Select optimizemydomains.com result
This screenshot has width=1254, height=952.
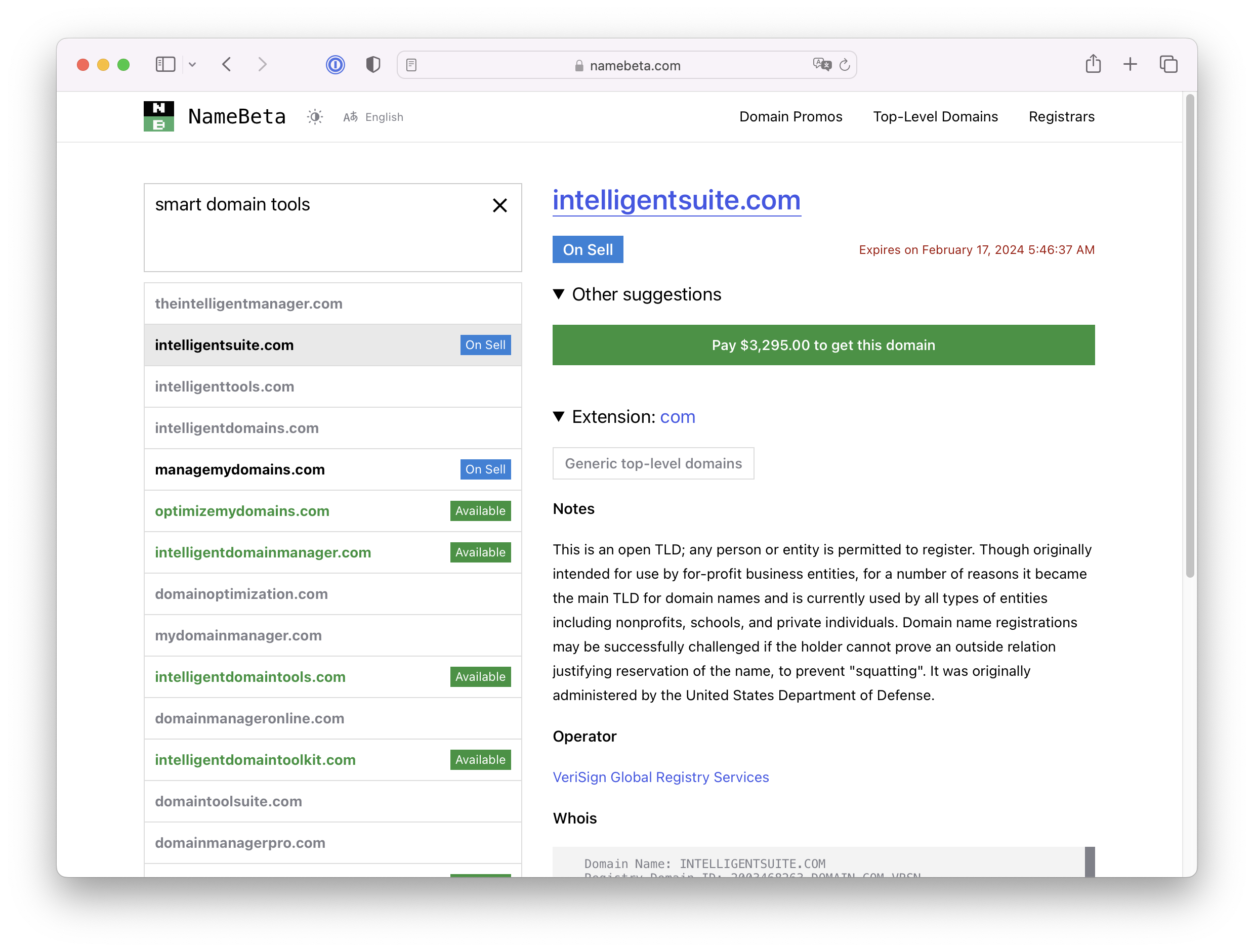[x=333, y=510]
